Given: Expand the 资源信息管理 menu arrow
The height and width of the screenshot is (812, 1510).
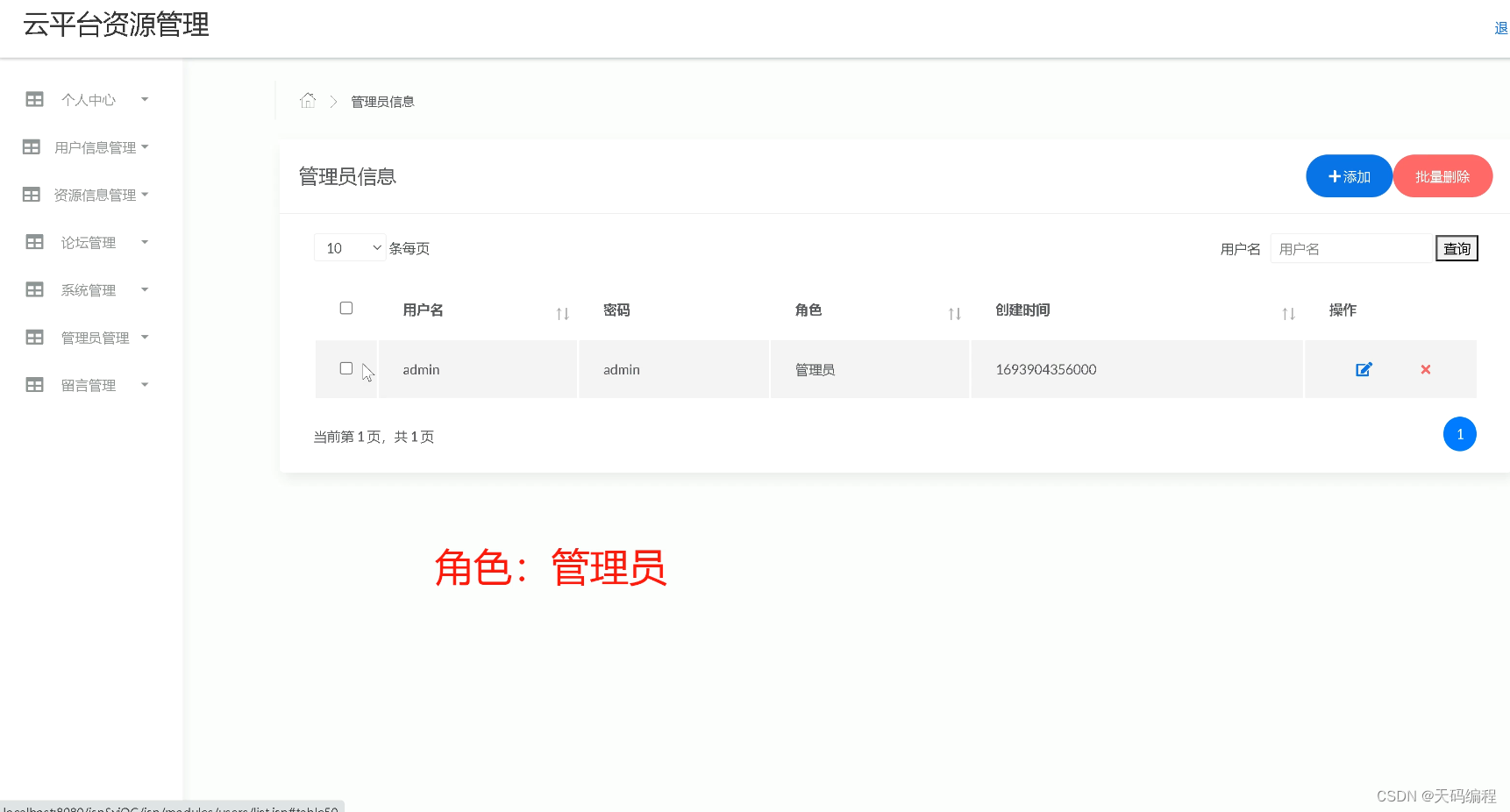Looking at the screenshot, I should 145,194.
